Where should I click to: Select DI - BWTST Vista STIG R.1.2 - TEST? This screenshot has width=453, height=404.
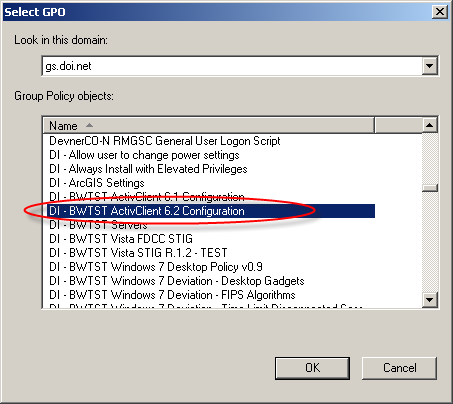138,253
